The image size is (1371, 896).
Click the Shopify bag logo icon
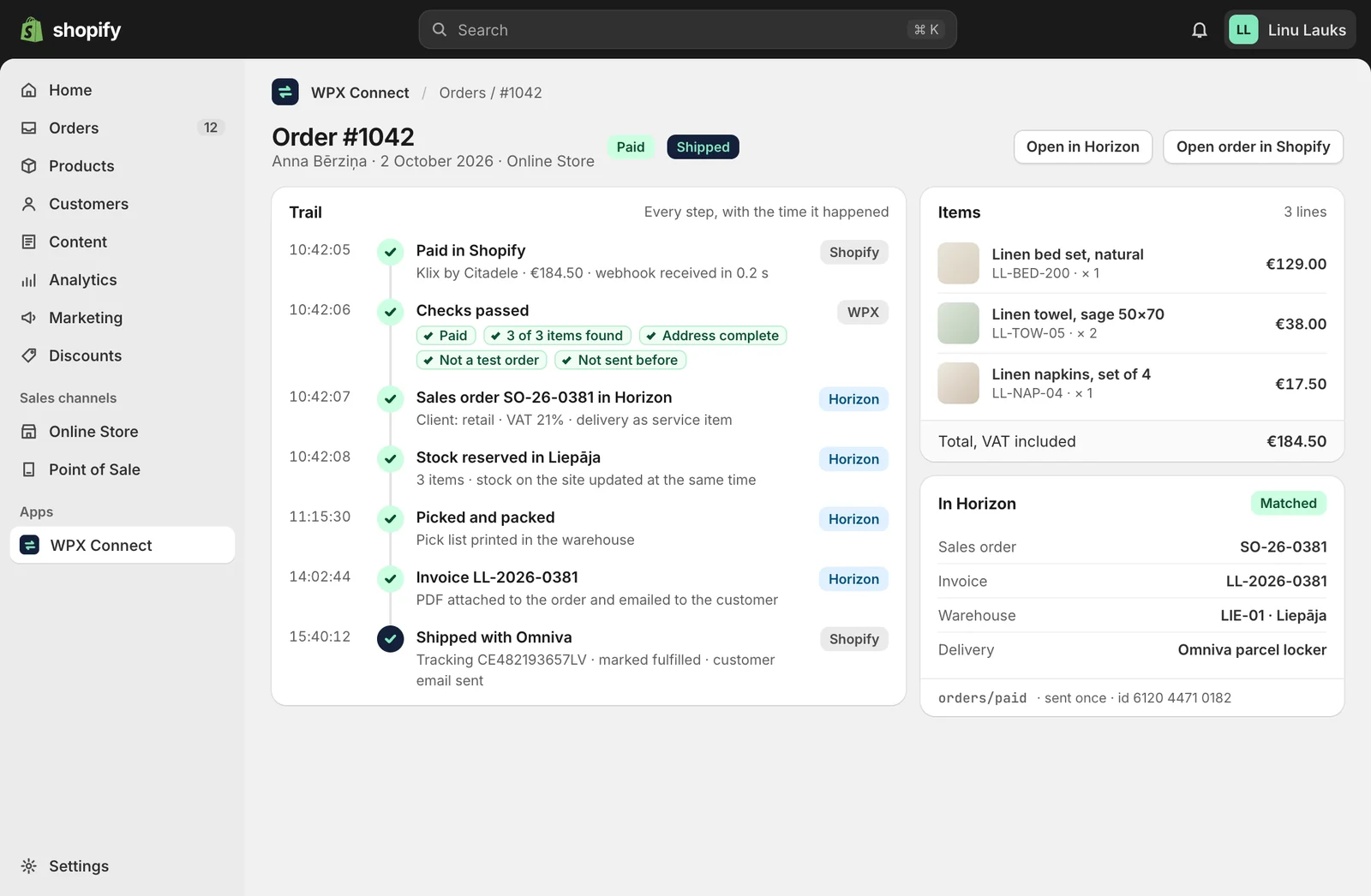[32, 30]
